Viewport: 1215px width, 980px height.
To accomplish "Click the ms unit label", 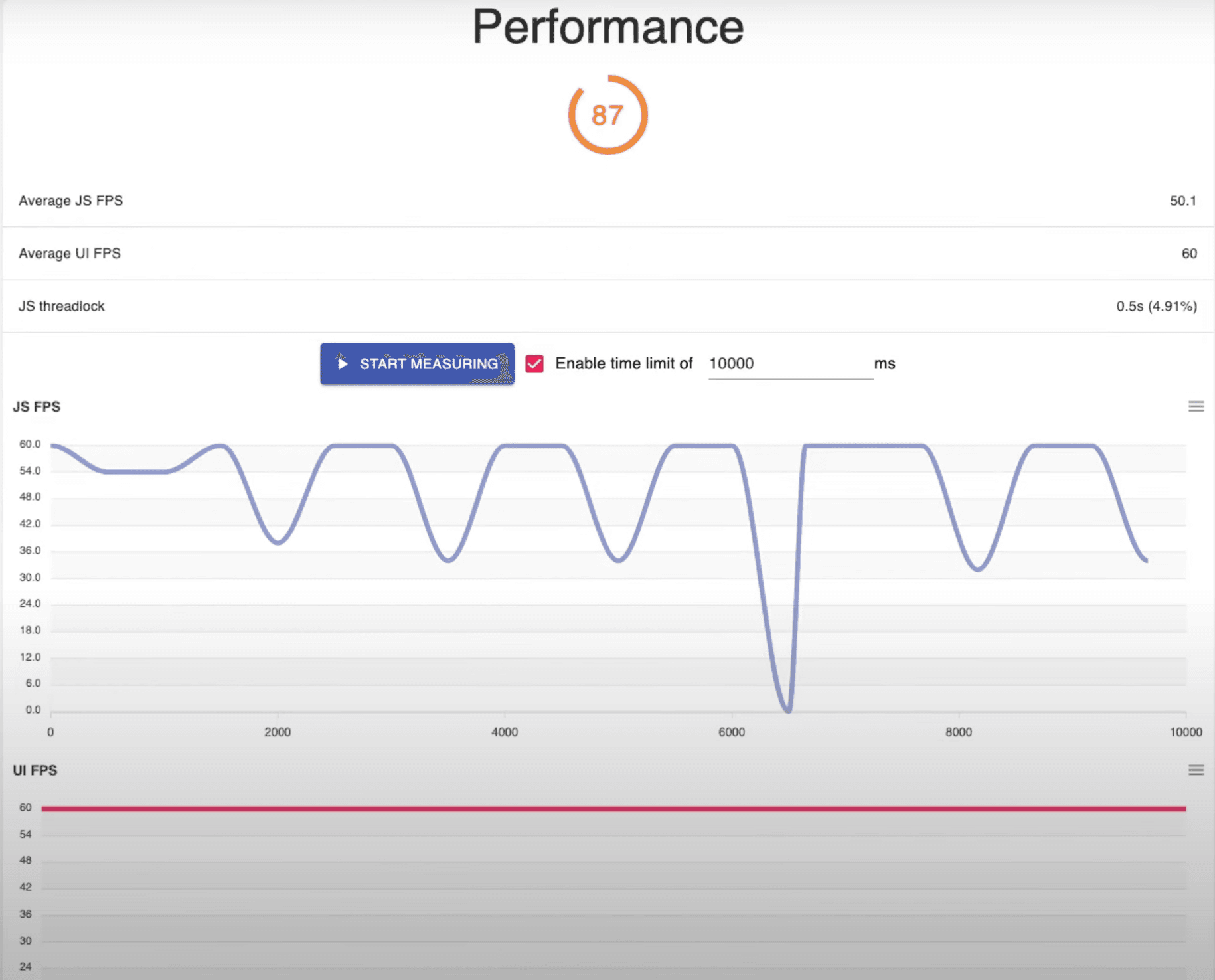I will [886, 364].
